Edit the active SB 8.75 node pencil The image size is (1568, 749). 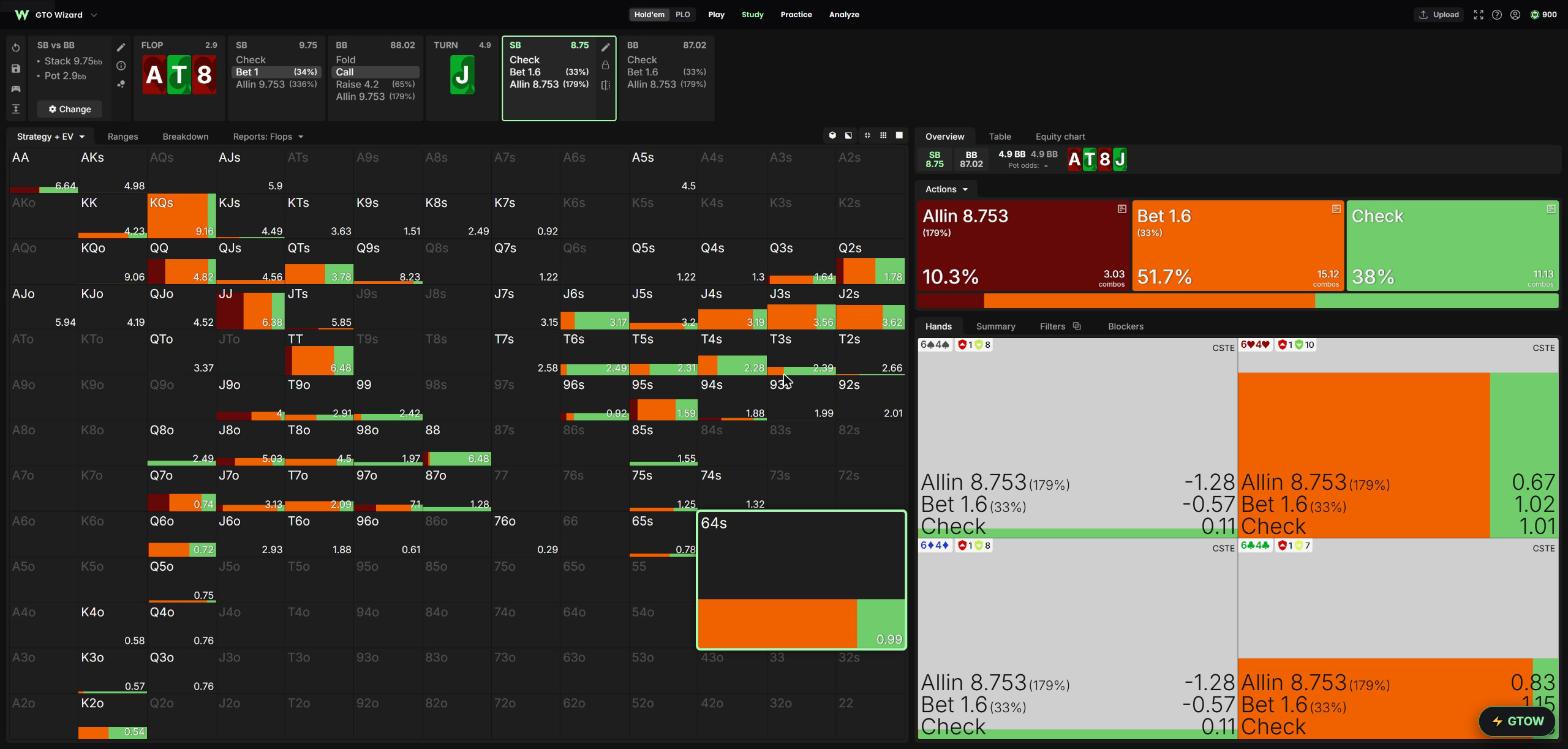[605, 47]
